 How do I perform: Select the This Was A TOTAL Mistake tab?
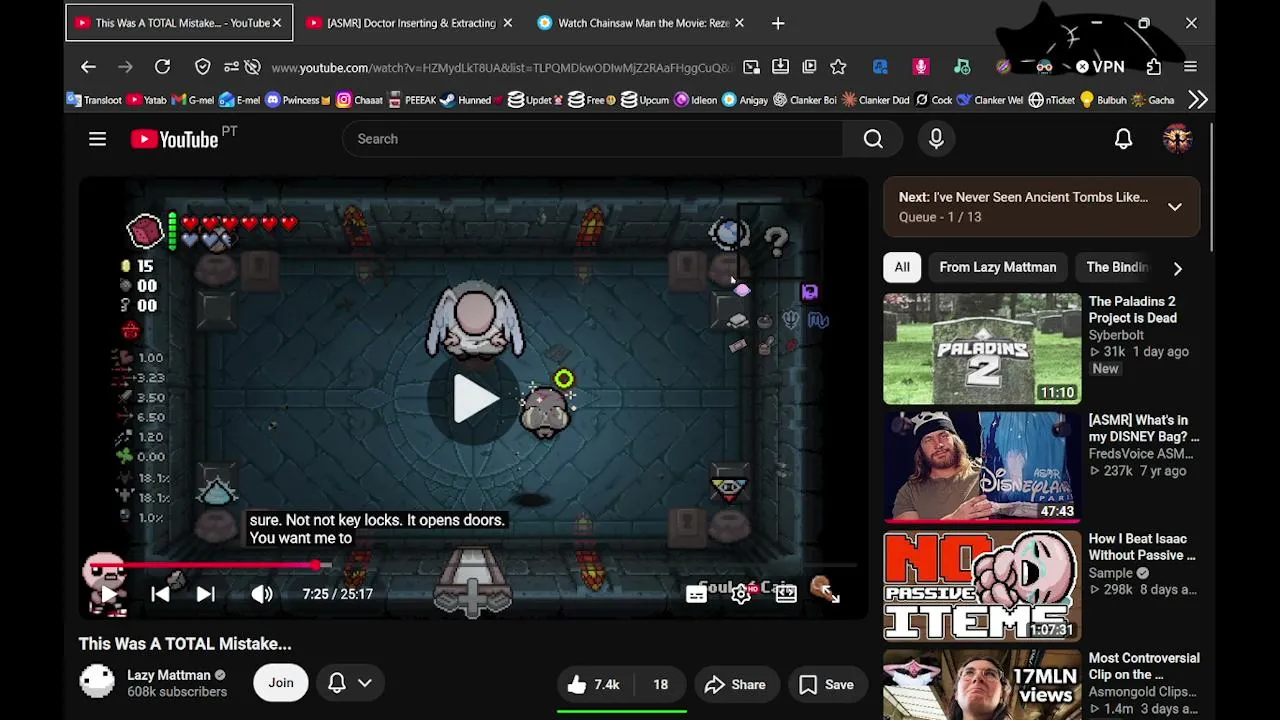pyautogui.click(x=180, y=23)
